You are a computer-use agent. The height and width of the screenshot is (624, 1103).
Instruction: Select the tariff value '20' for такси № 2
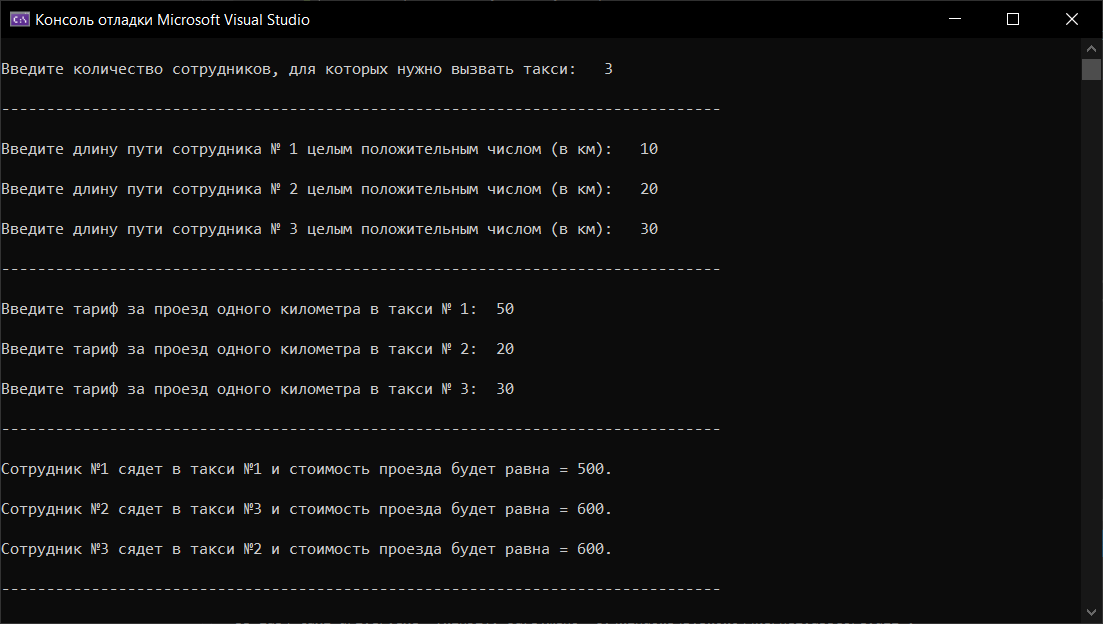tap(507, 348)
